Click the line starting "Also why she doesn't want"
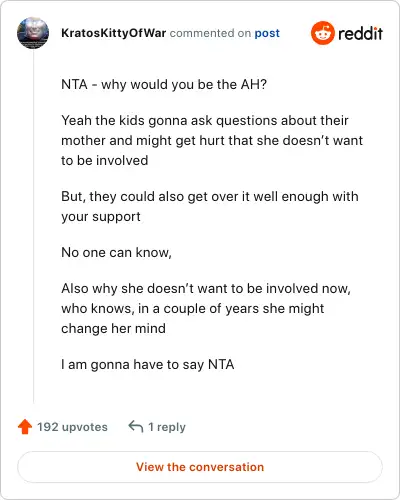This screenshot has height=500, width=400. point(206,288)
